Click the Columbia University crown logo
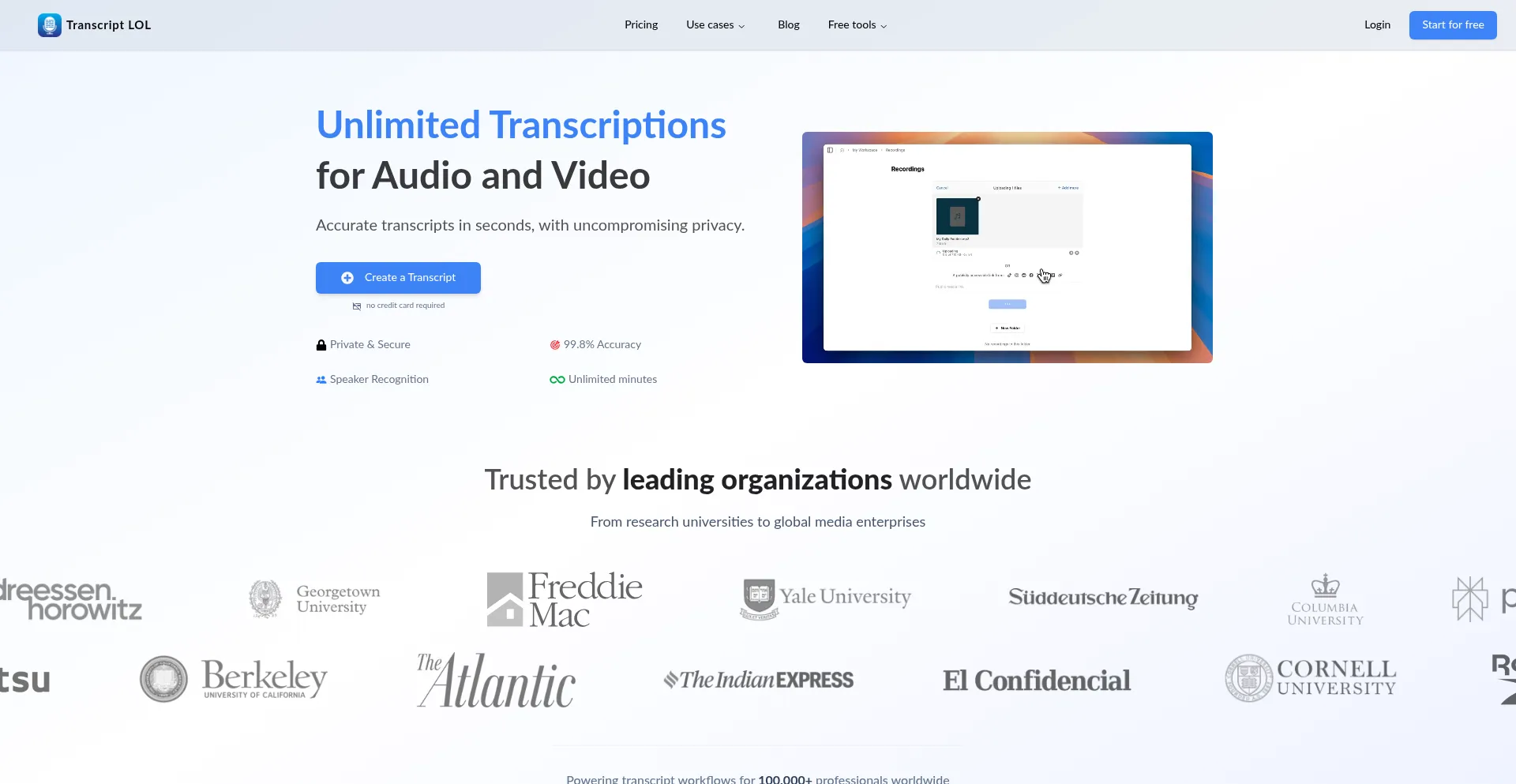Screen dimensions: 1516x784 pyautogui.click(x=1326, y=600)
